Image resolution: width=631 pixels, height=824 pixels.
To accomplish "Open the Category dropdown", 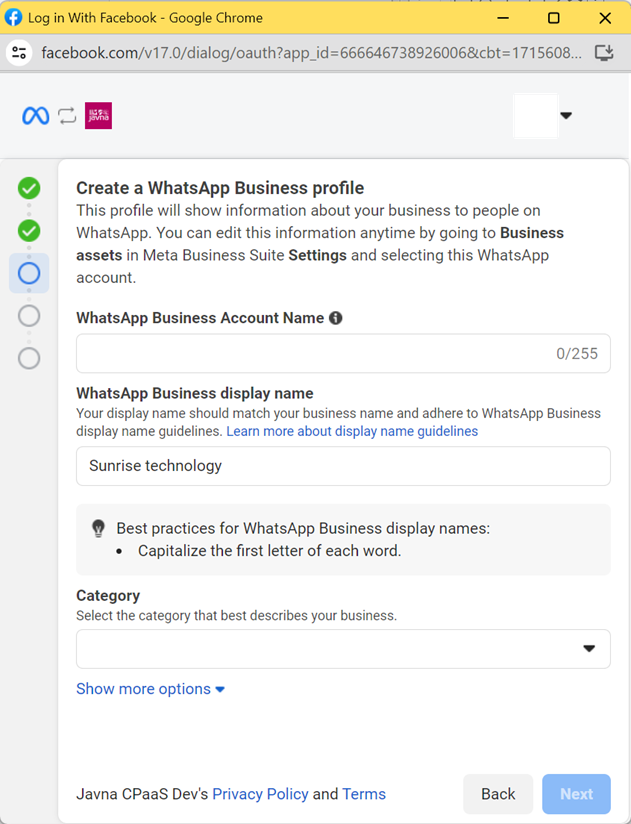I will coord(343,649).
